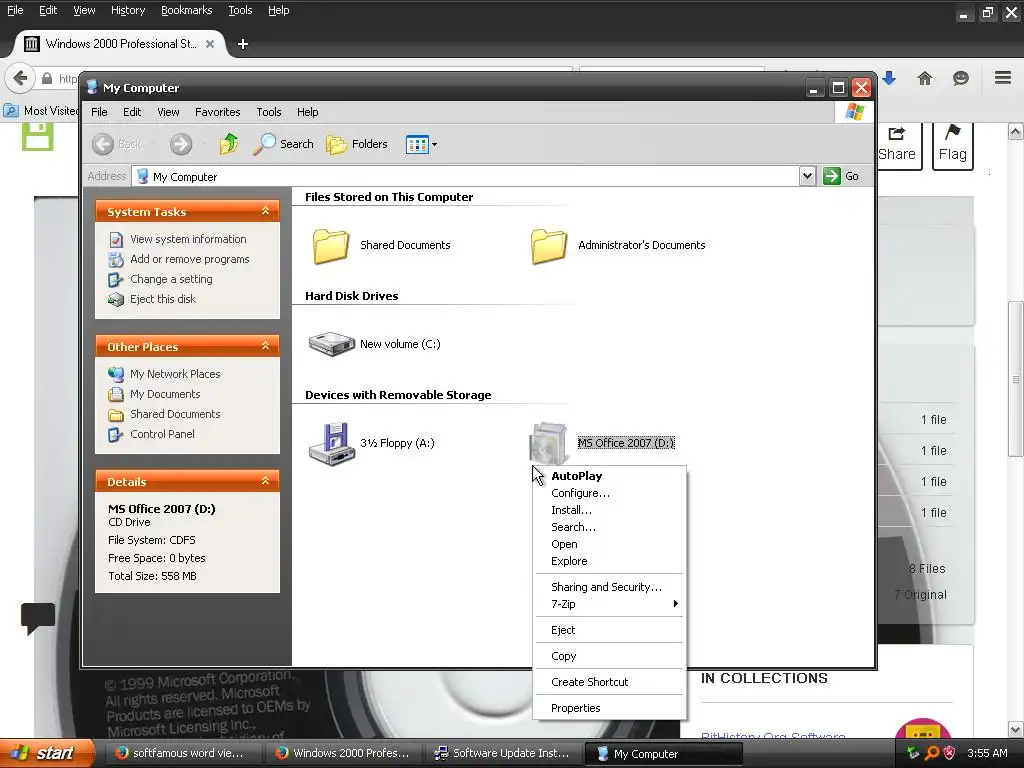The width and height of the screenshot is (1024, 768).
Task: Click the browser chat smiley icon
Action: click(961, 78)
